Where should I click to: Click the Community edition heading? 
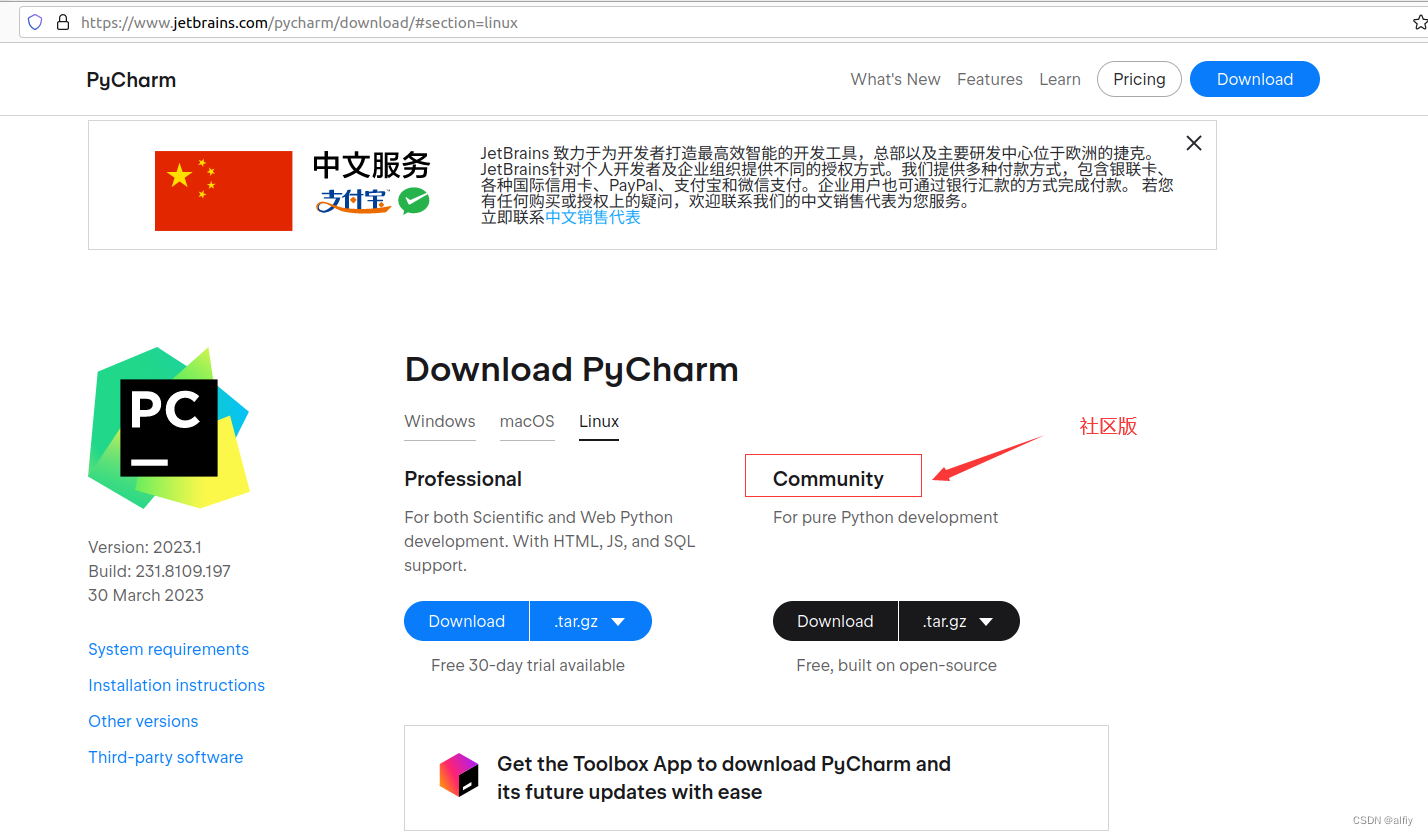828,479
